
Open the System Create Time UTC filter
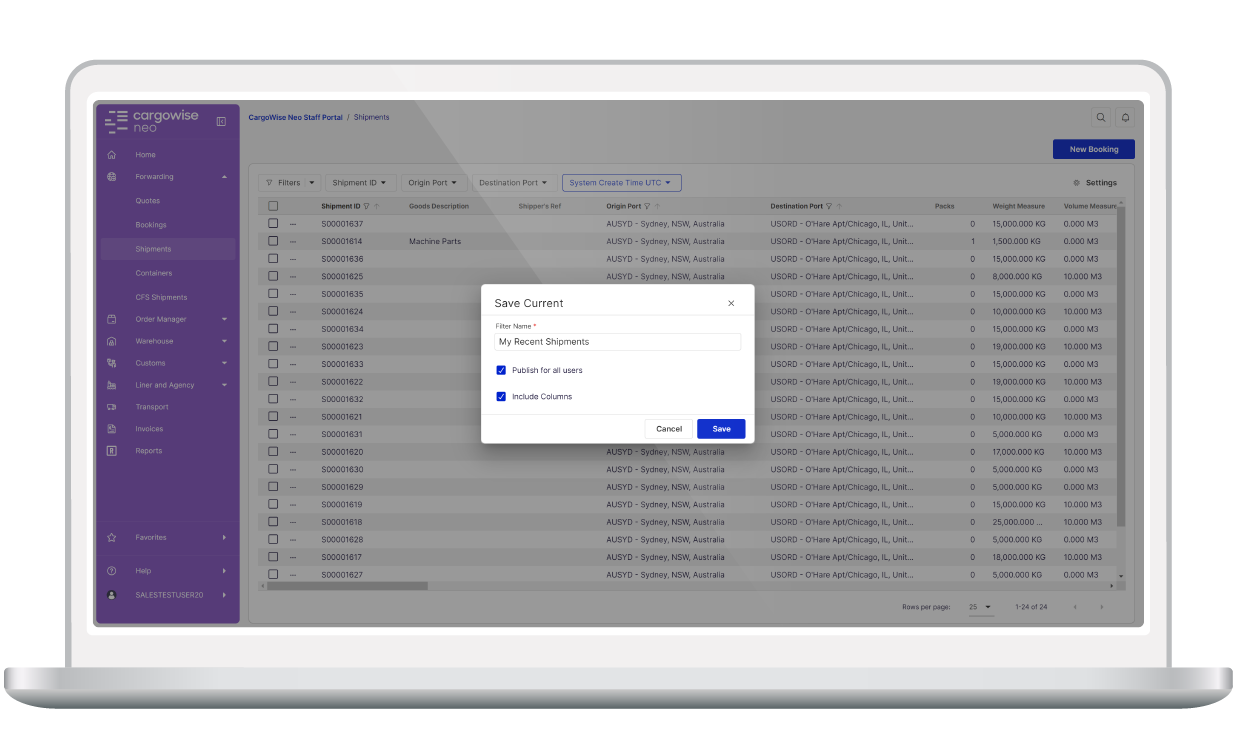[x=622, y=183]
